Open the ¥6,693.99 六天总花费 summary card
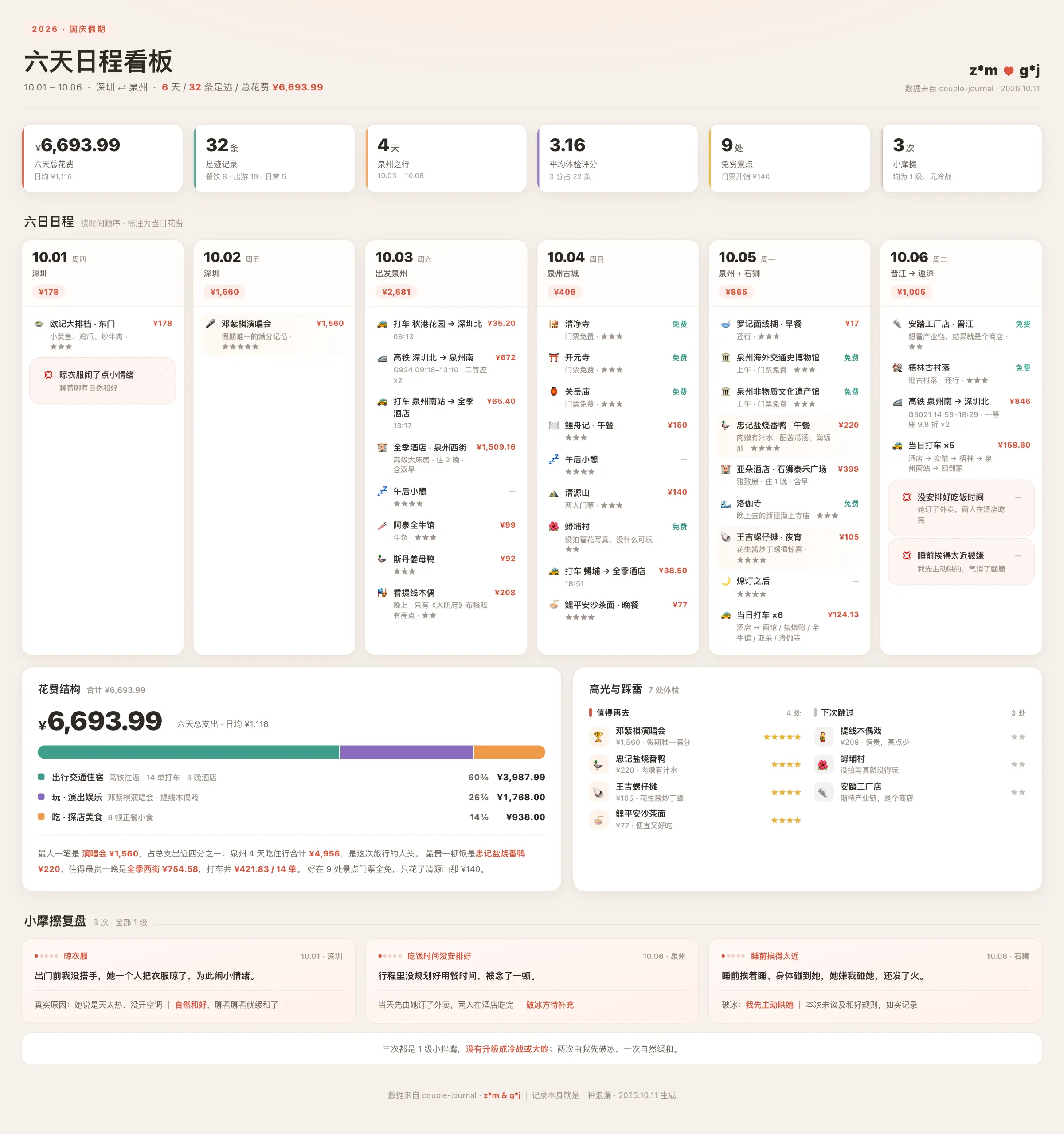This screenshot has height=1134, width=1064. (103, 158)
